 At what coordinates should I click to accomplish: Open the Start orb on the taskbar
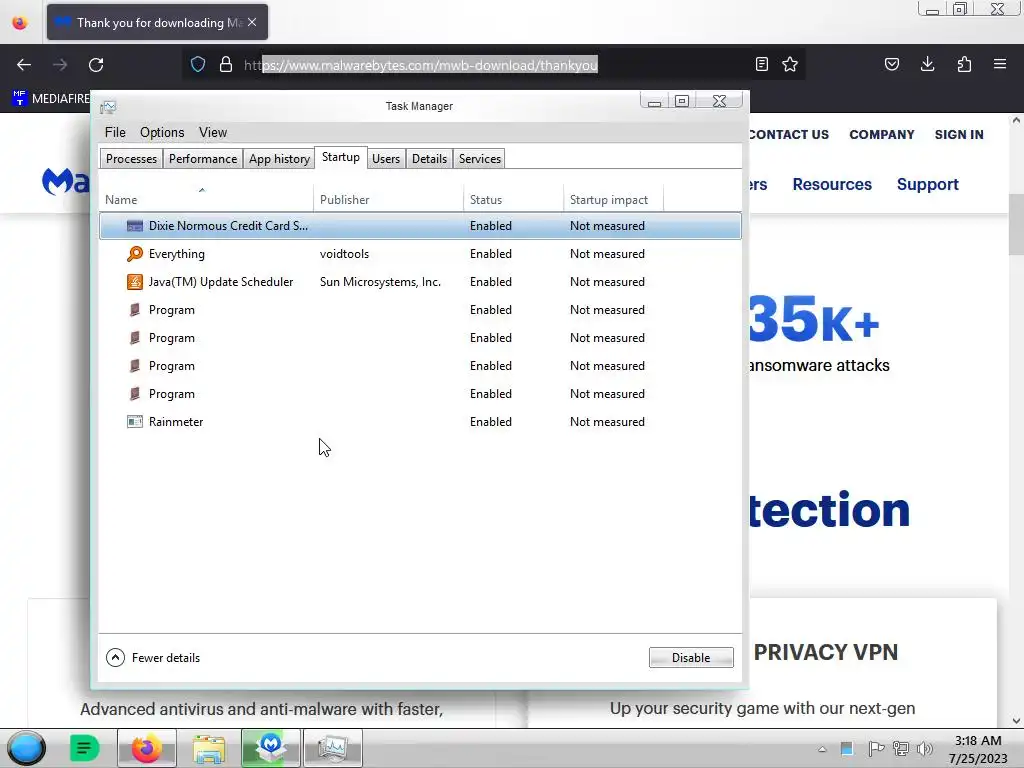(26, 748)
